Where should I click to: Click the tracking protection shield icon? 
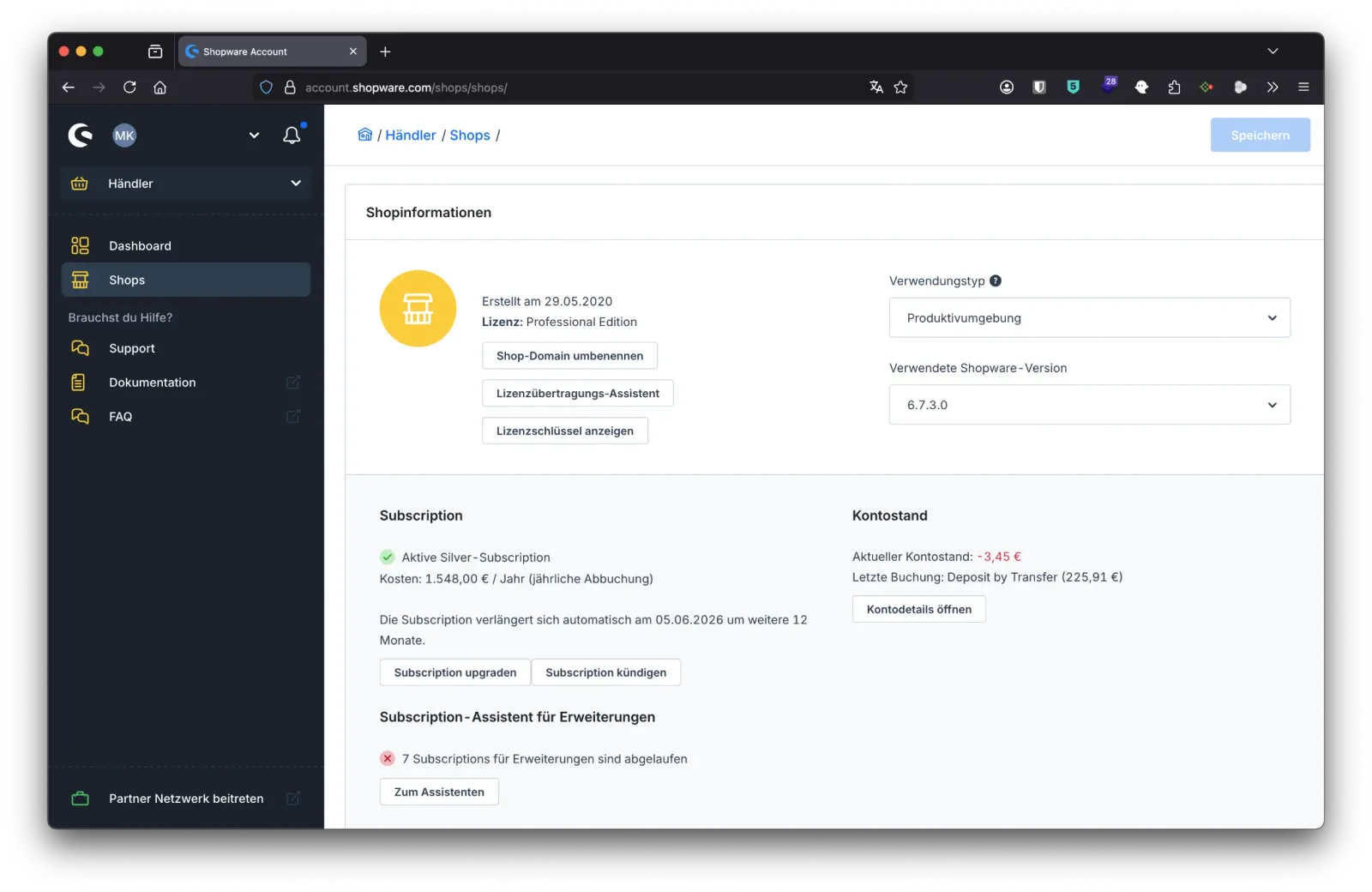(266, 87)
